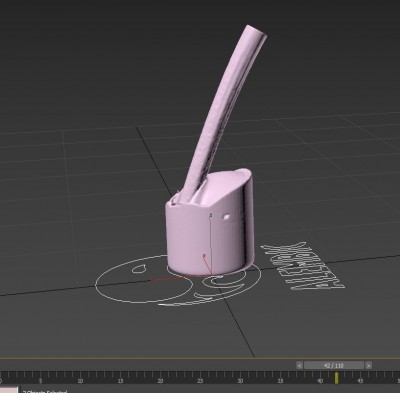Select the yellow key marker on the timeline
This screenshot has width=400, height=393.
[x=336, y=378]
